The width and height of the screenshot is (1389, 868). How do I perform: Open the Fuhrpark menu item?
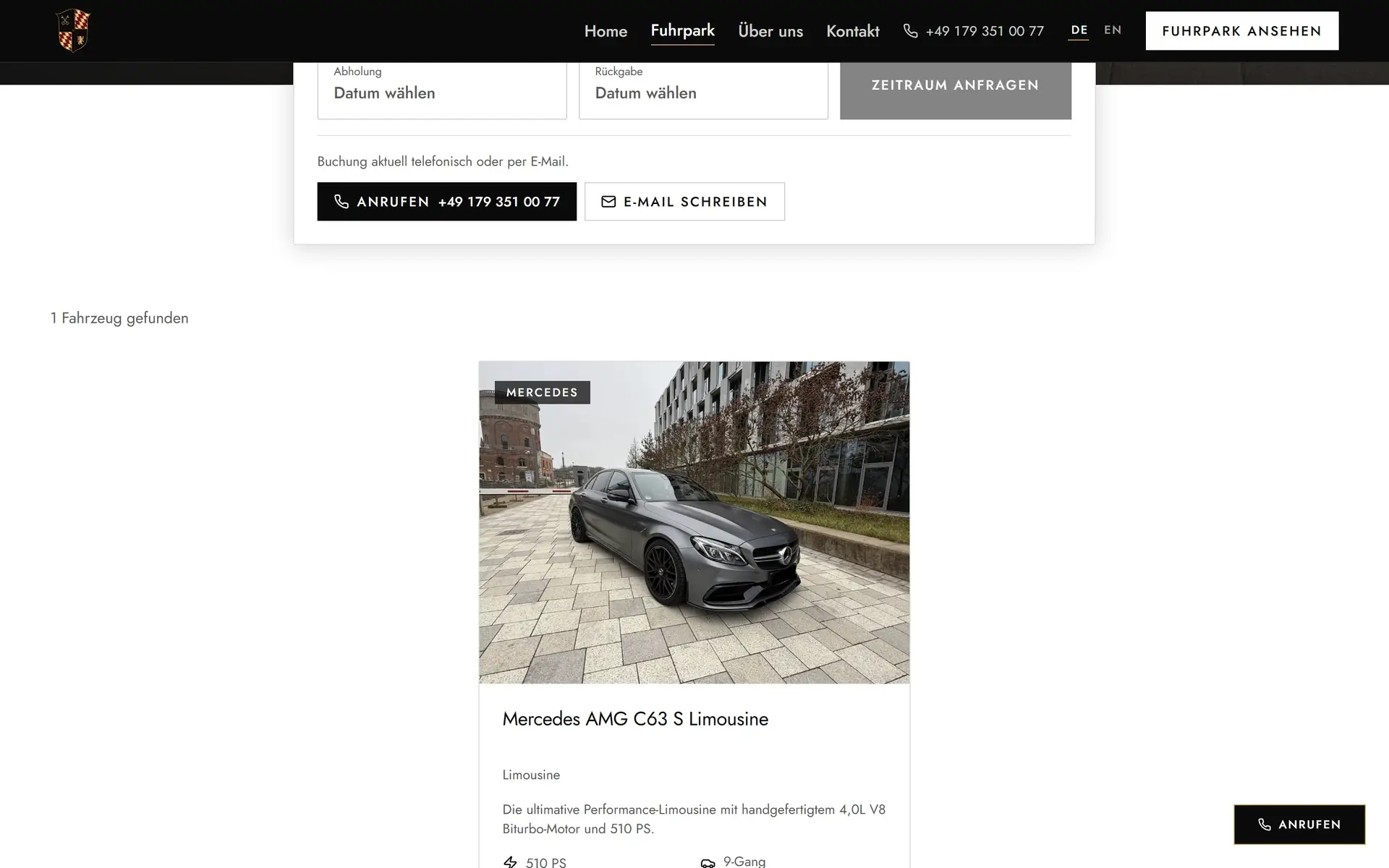[682, 31]
